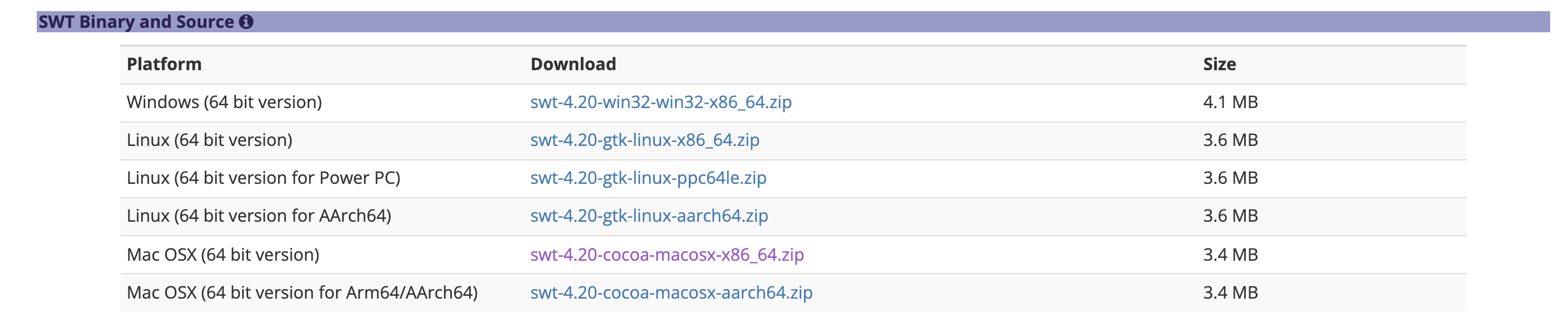Click the SWT Binary and Source heading
This screenshot has height=322, width=1568.
point(136,22)
